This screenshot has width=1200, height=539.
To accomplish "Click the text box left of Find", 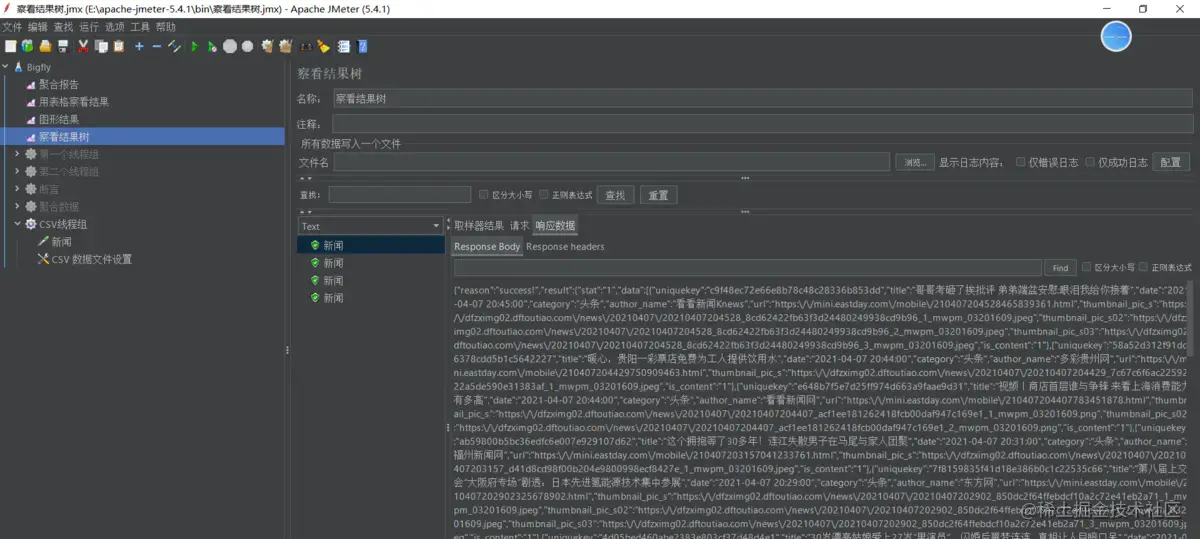I will point(748,268).
